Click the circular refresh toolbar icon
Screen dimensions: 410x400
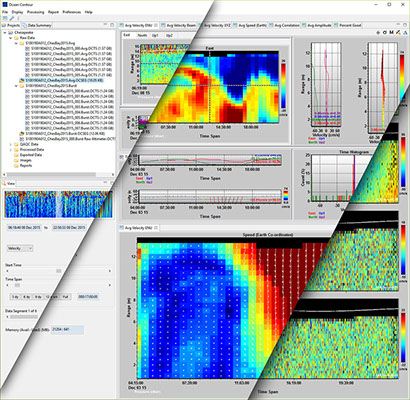pyautogui.click(x=385, y=33)
